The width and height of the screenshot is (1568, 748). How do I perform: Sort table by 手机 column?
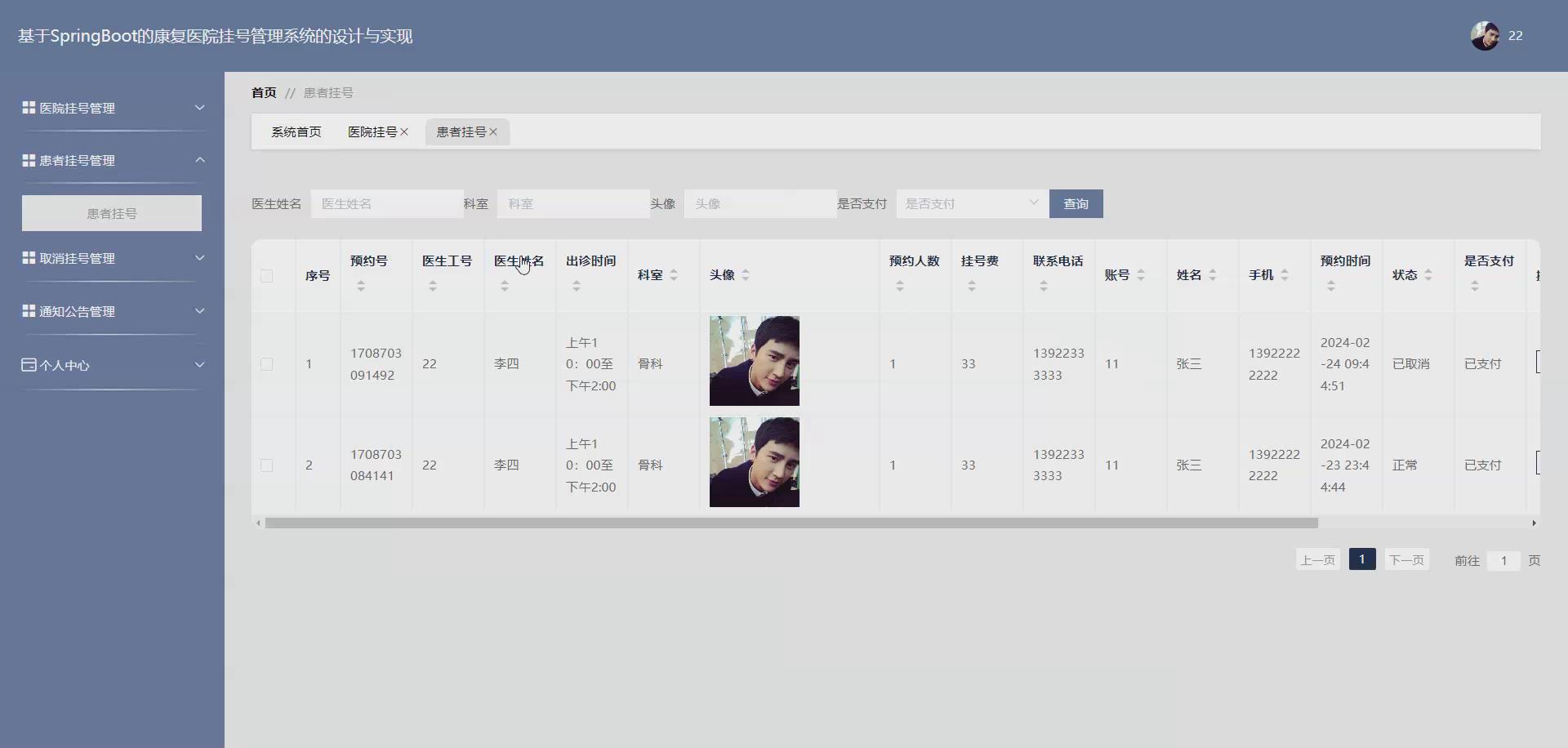click(1285, 275)
